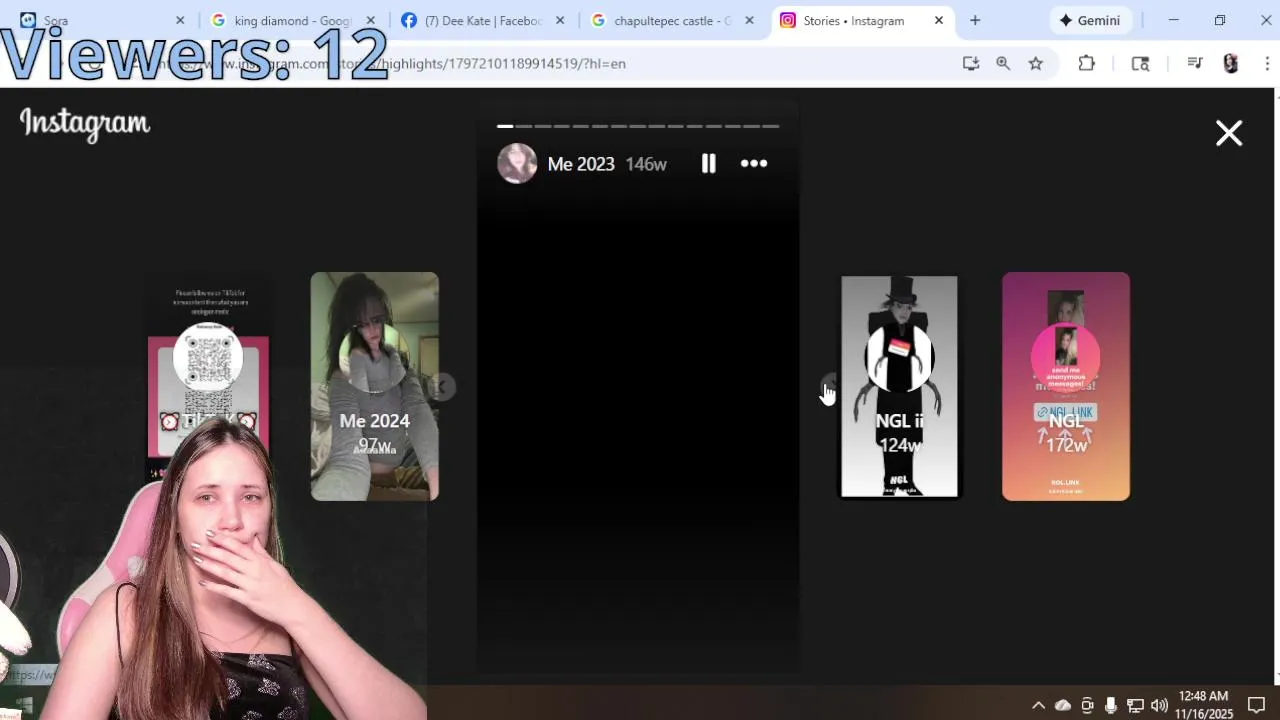
Task: Open the Gemini button
Action: click(1090, 20)
